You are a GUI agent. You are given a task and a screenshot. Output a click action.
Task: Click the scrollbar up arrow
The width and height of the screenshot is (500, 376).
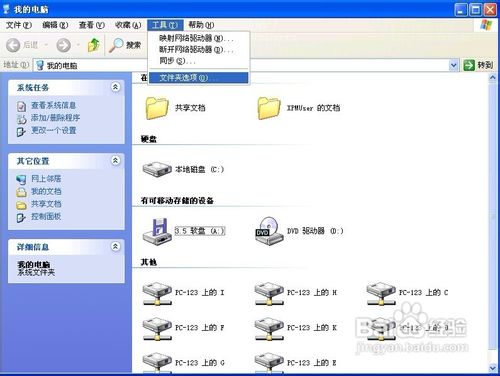pyautogui.click(x=493, y=78)
